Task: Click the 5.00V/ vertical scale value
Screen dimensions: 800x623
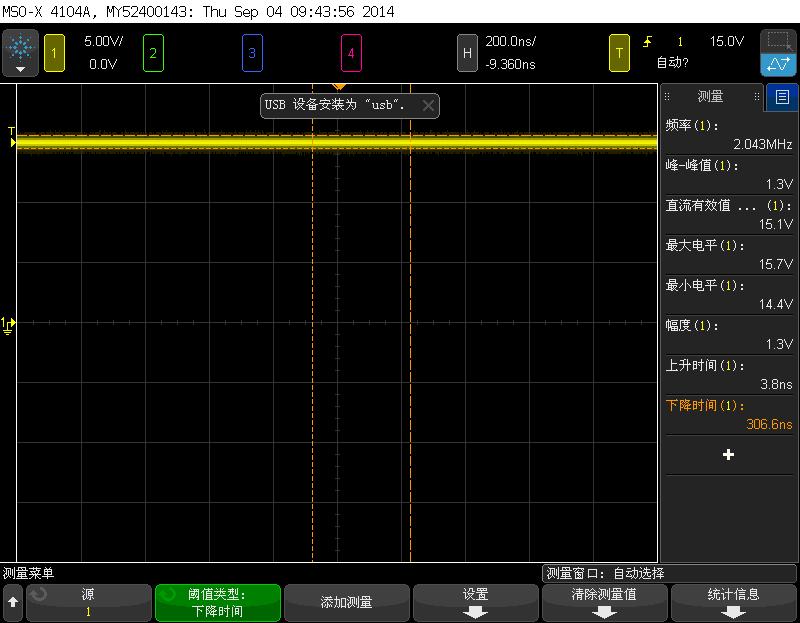Action: point(104,41)
